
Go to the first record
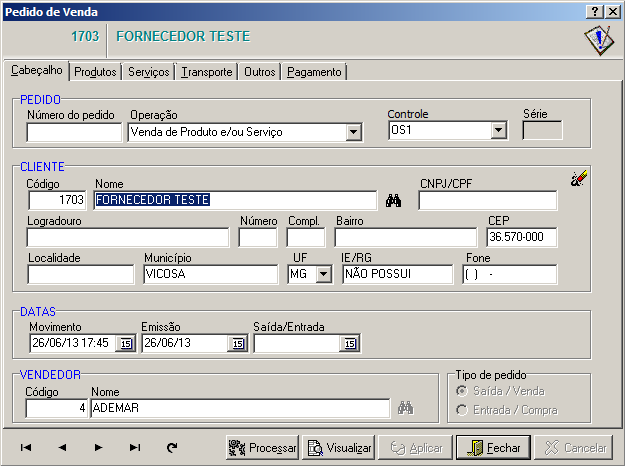[26, 448]
